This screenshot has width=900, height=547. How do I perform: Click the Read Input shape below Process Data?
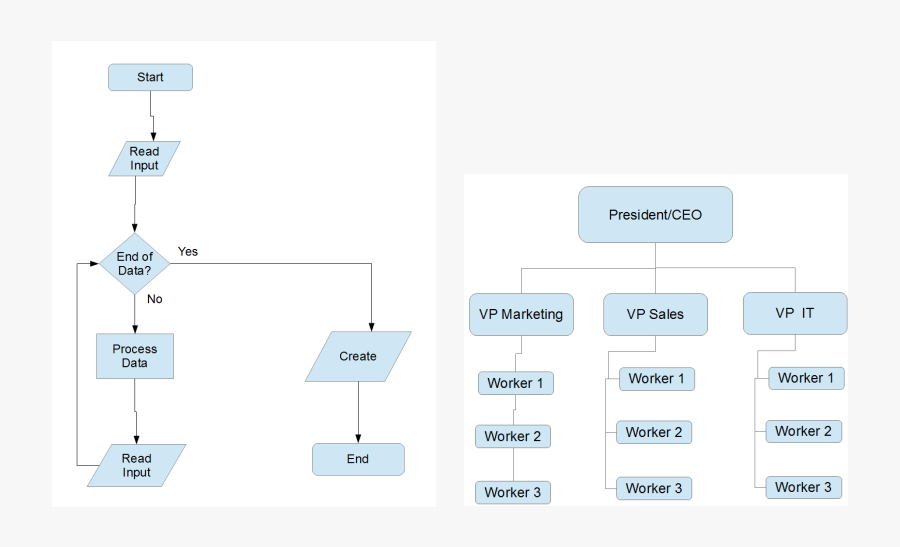[137, 465]
